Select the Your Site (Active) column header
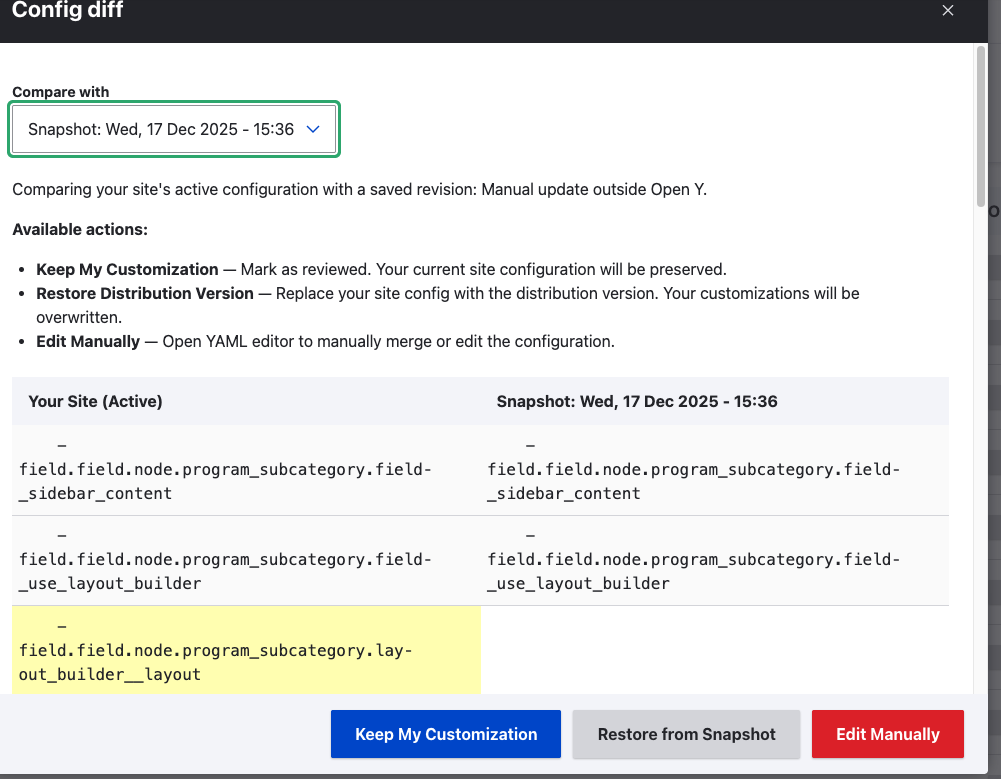 click(x=96, y=401)
